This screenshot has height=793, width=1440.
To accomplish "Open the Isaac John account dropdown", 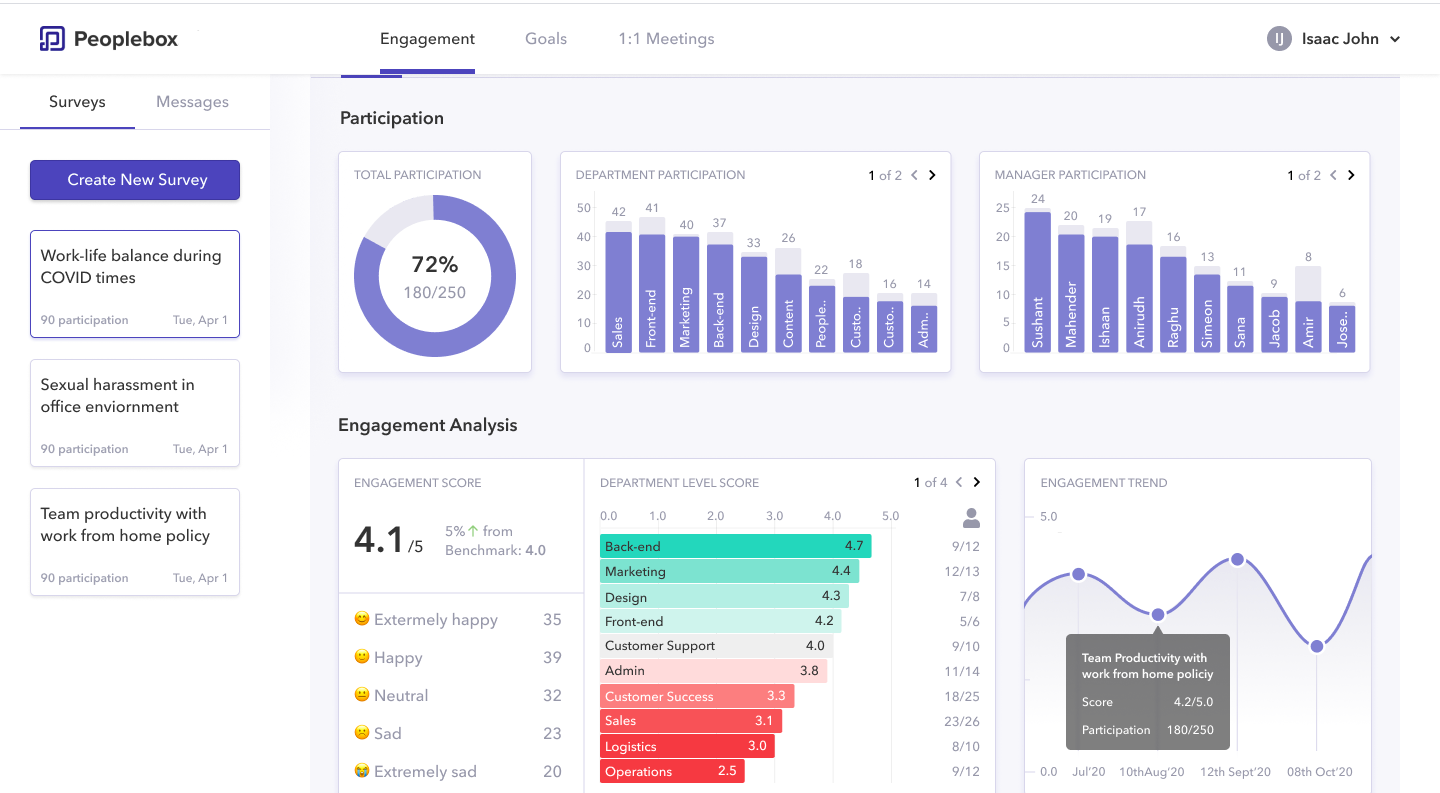I will 1395,39.
